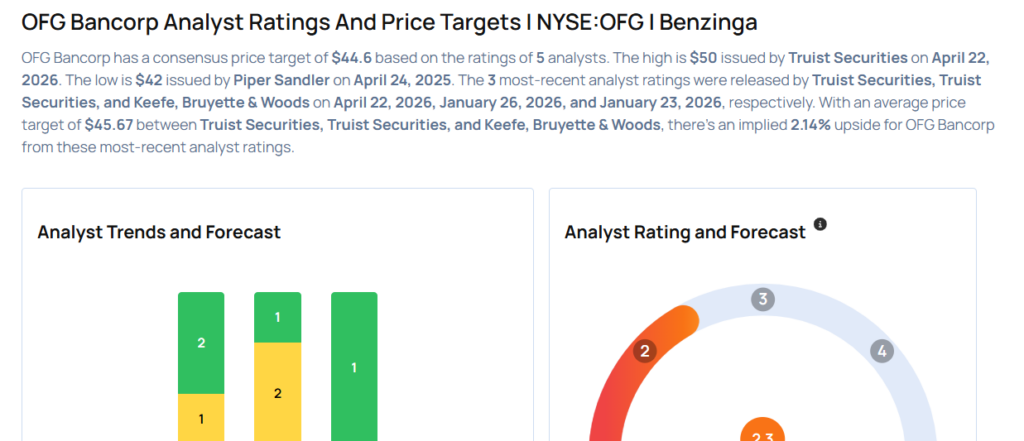Click the yellow segment of the first bar
This screenshot has height=441, width=1024.
tap(201, 417)
